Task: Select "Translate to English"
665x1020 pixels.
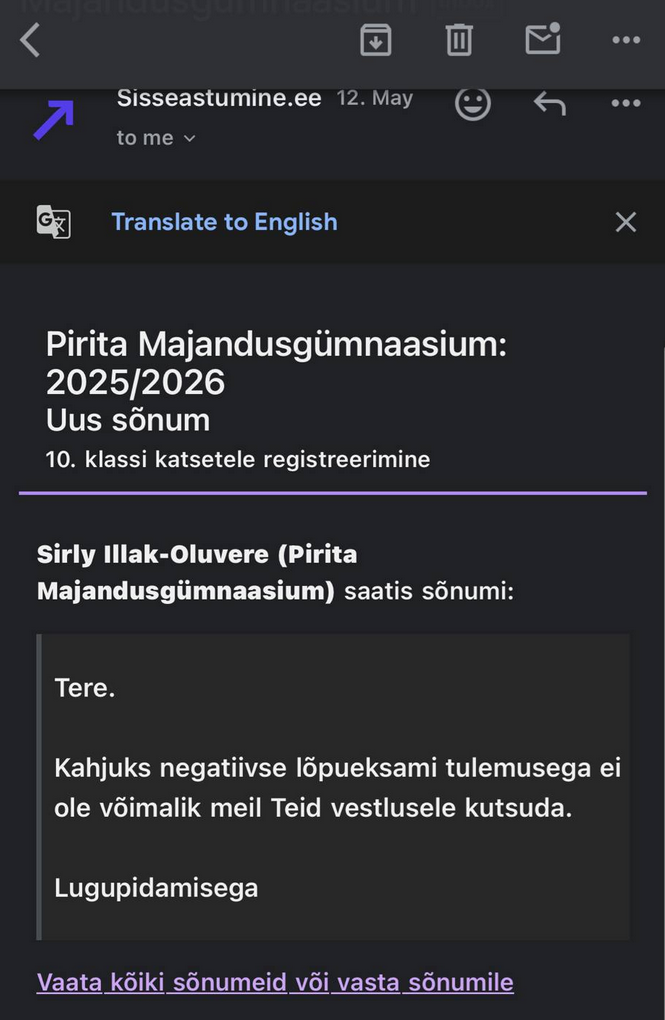Action: click(x=224, y=222)
